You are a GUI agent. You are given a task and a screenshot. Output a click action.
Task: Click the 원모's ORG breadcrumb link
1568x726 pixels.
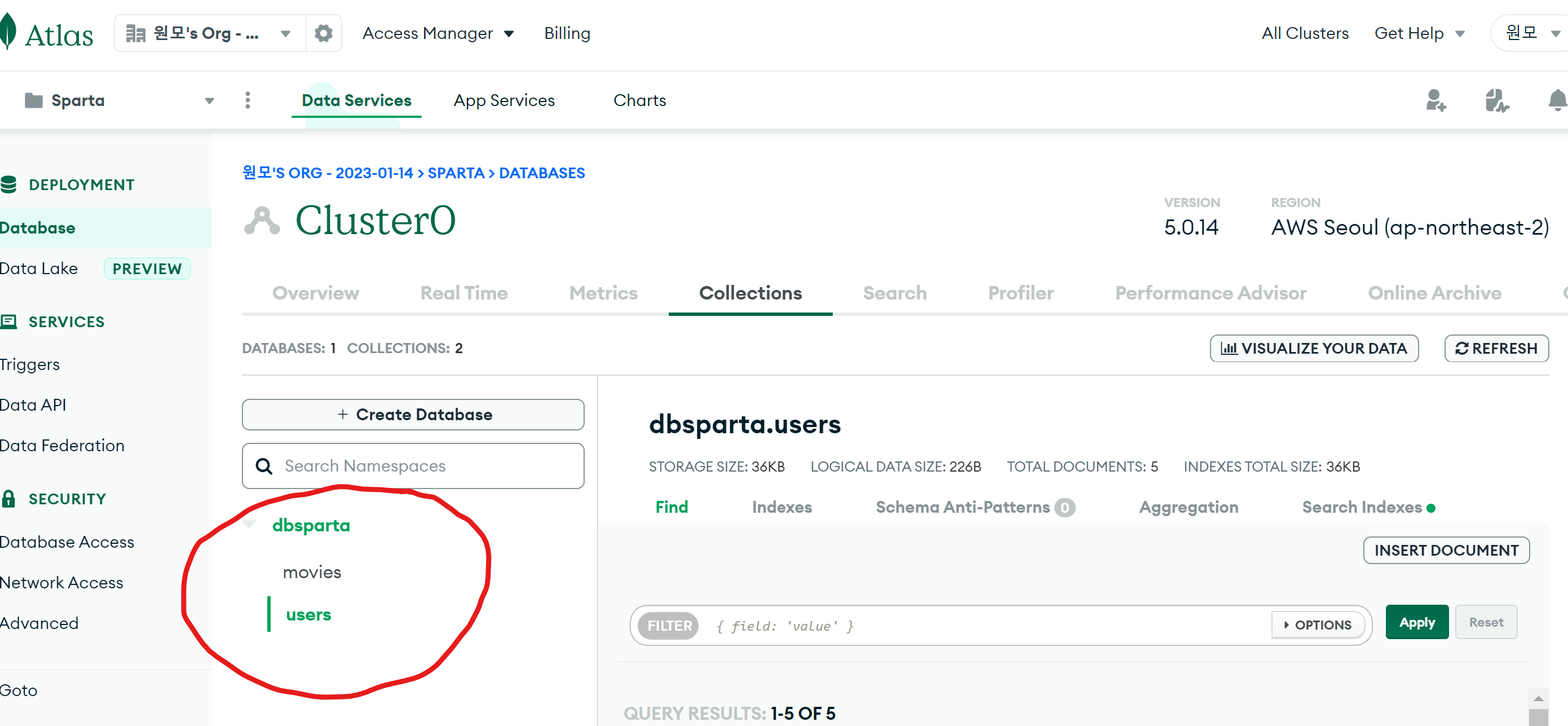click(x=328, y=173)
